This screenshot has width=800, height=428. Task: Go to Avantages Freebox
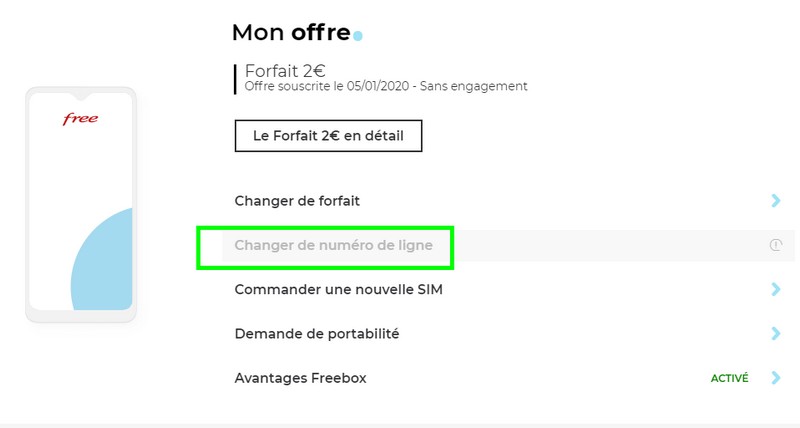pos(300,378)
